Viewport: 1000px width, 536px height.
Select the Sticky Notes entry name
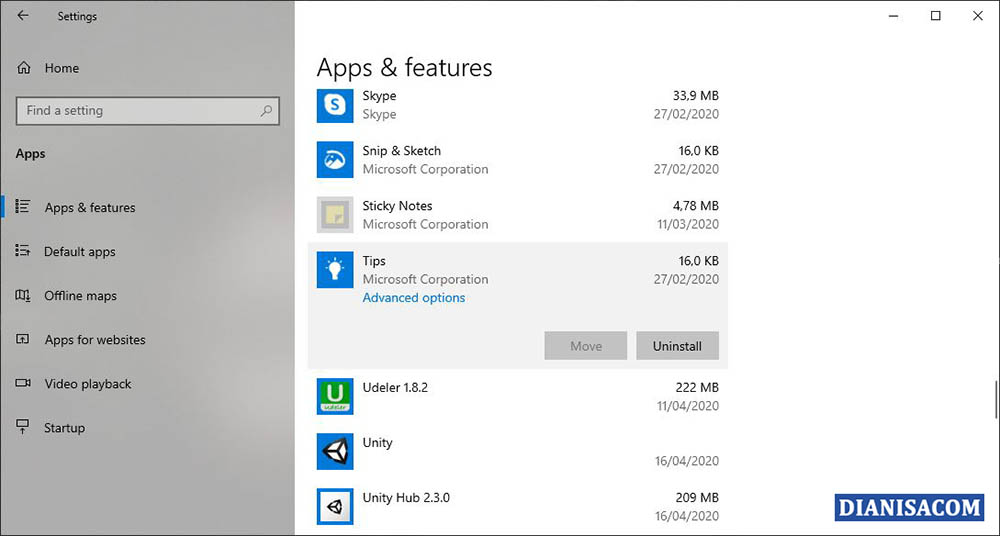[x=397, y=205]
